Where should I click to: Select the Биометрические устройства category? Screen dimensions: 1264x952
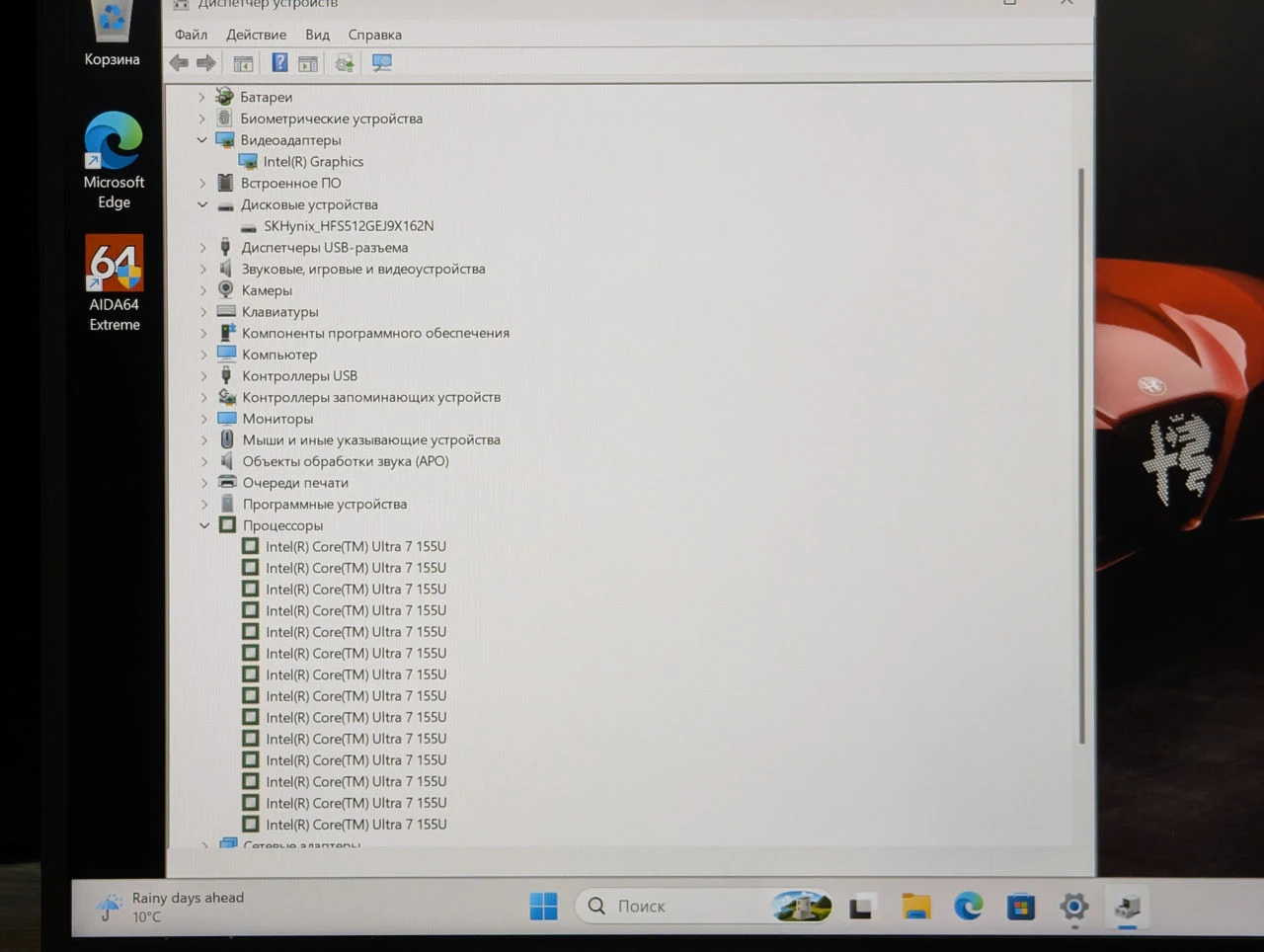tap(331, 119)
